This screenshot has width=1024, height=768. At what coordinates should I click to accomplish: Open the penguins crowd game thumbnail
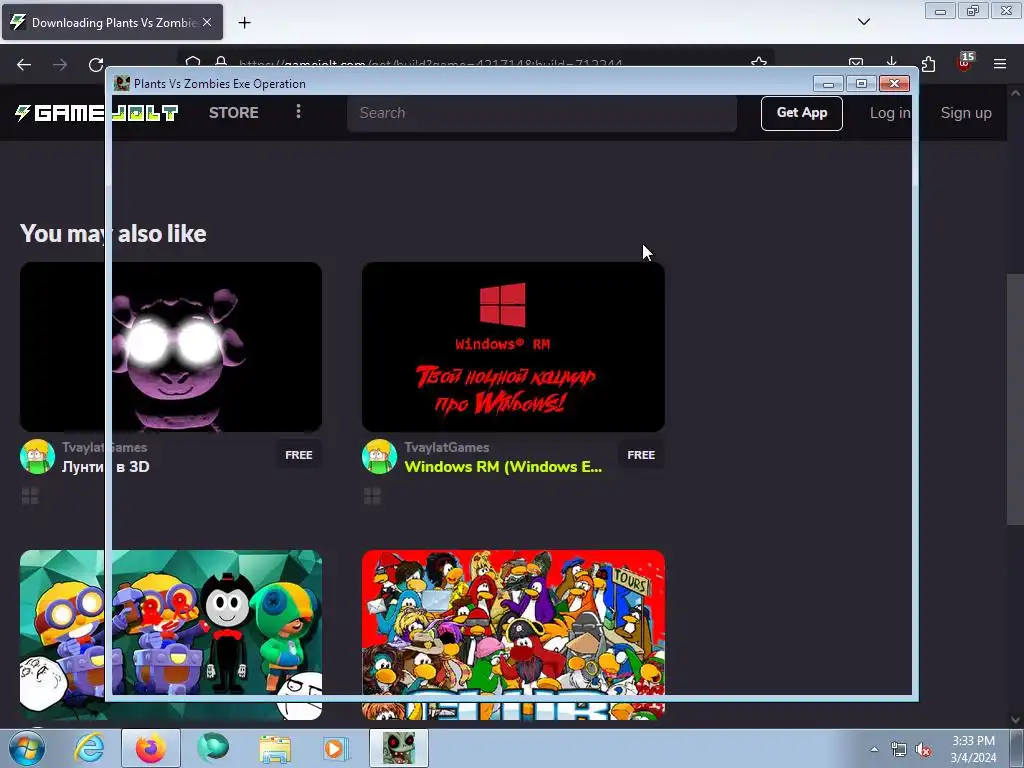(x=513, y=635)
